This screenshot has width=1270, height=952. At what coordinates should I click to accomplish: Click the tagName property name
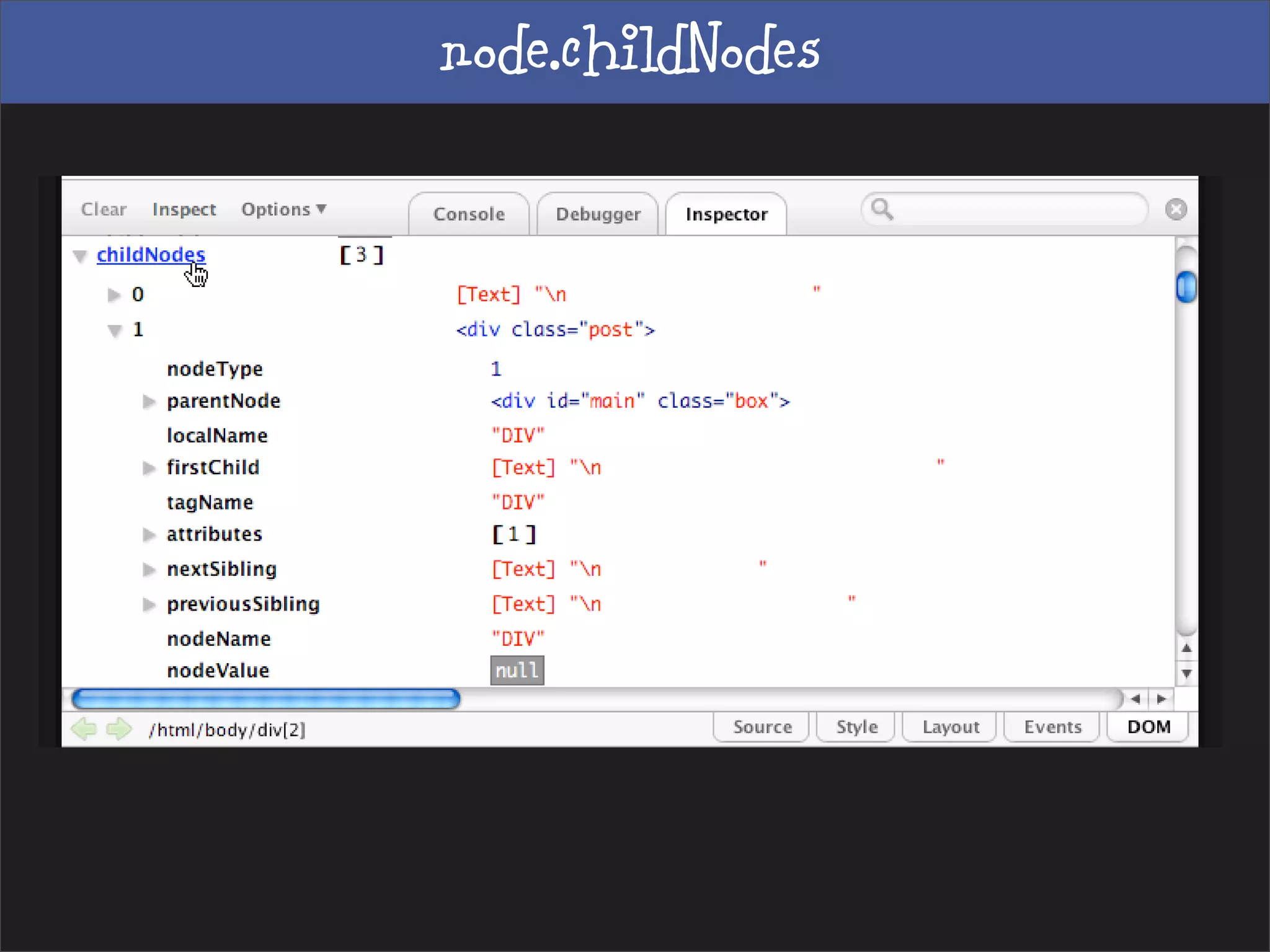tap(210, 503)
